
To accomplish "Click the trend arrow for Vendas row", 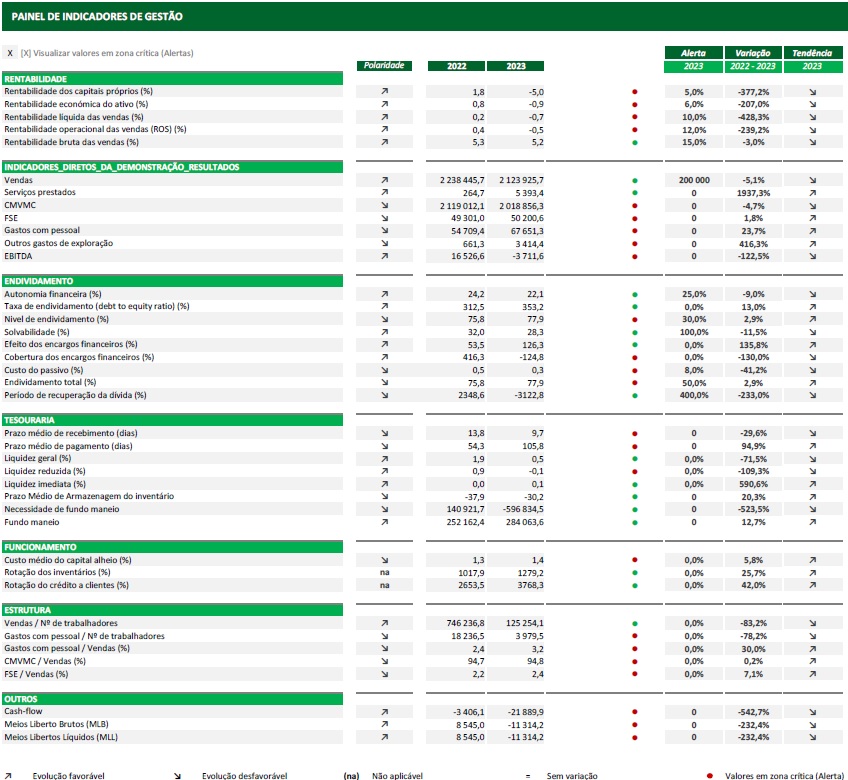I will click(812, 180).
